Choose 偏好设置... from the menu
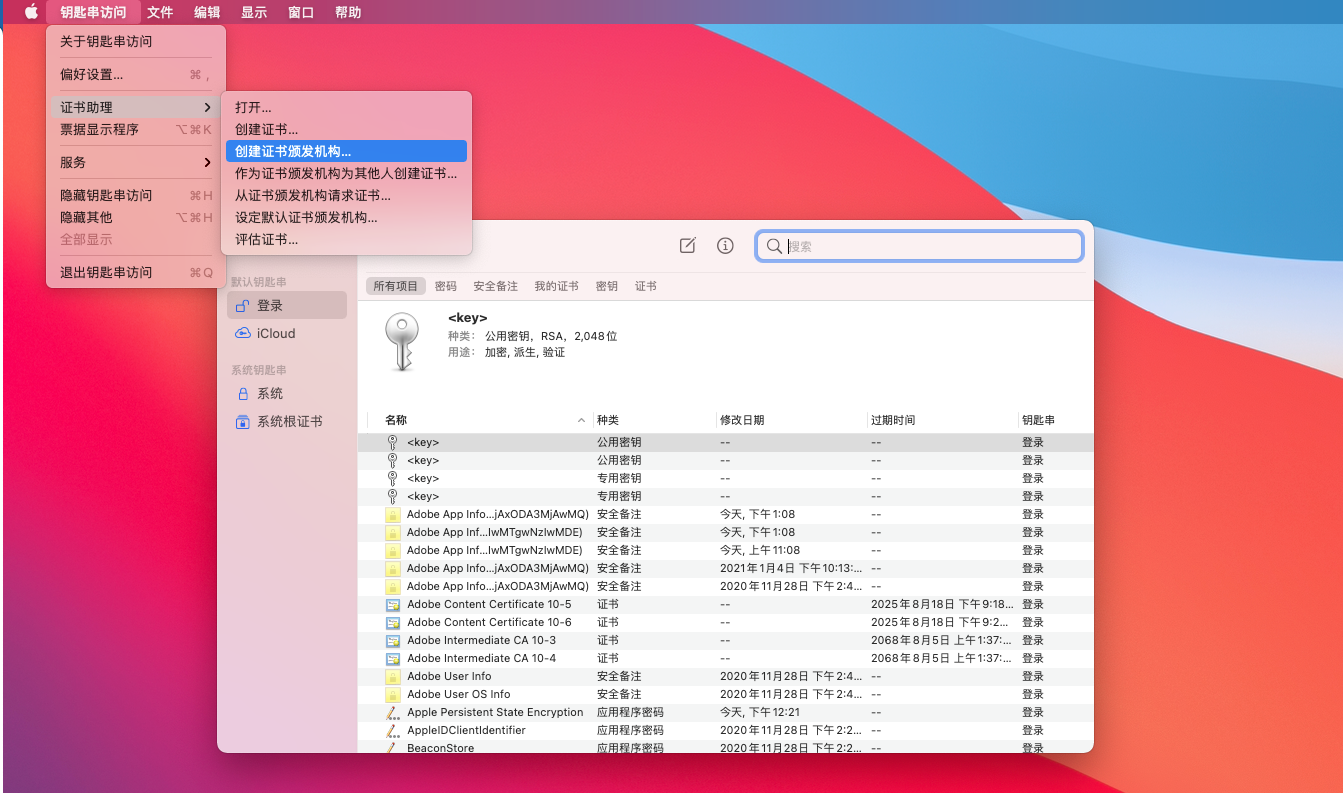1343x793 pixels. 92,75
